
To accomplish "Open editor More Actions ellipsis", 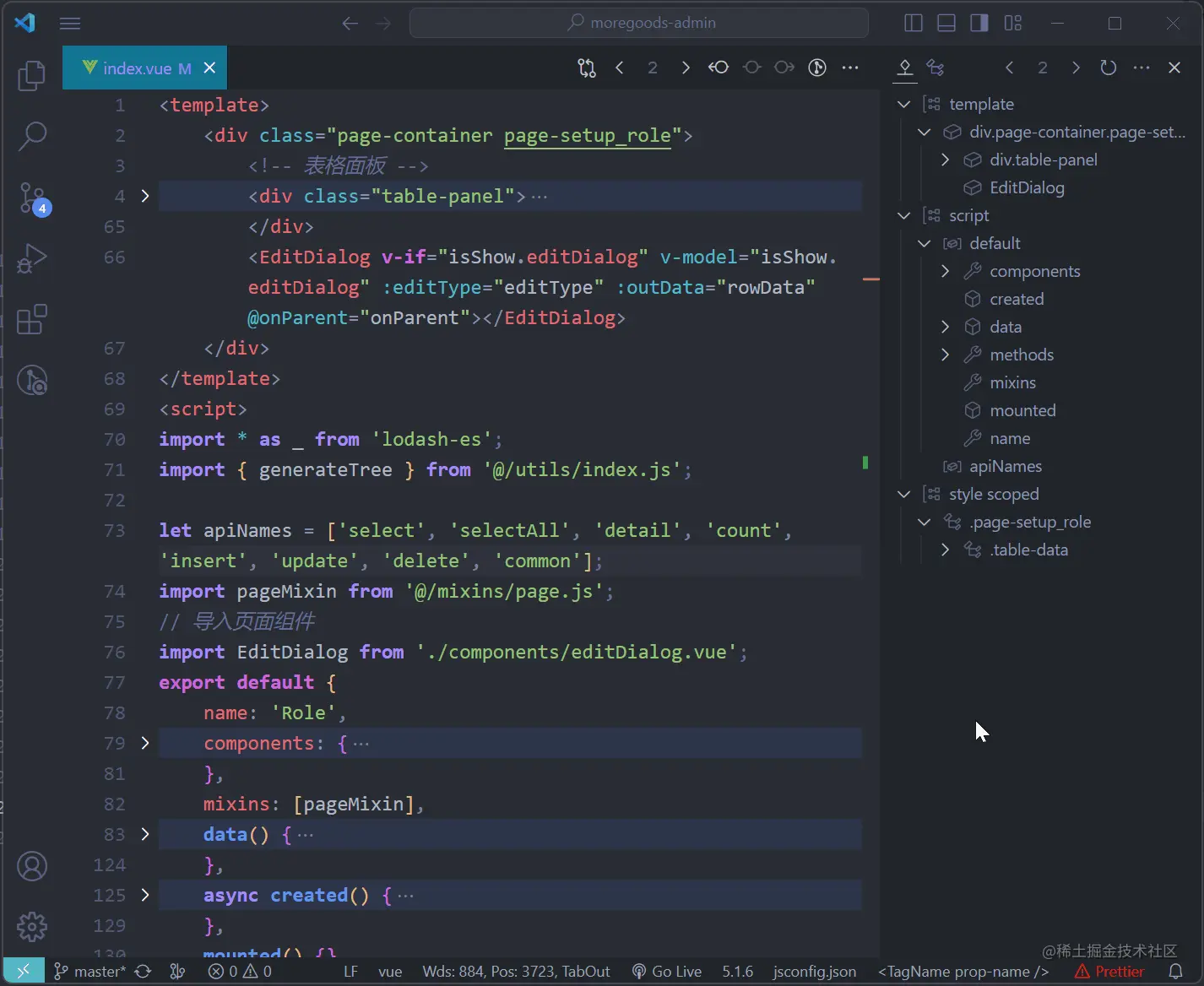I will (850, 68).
